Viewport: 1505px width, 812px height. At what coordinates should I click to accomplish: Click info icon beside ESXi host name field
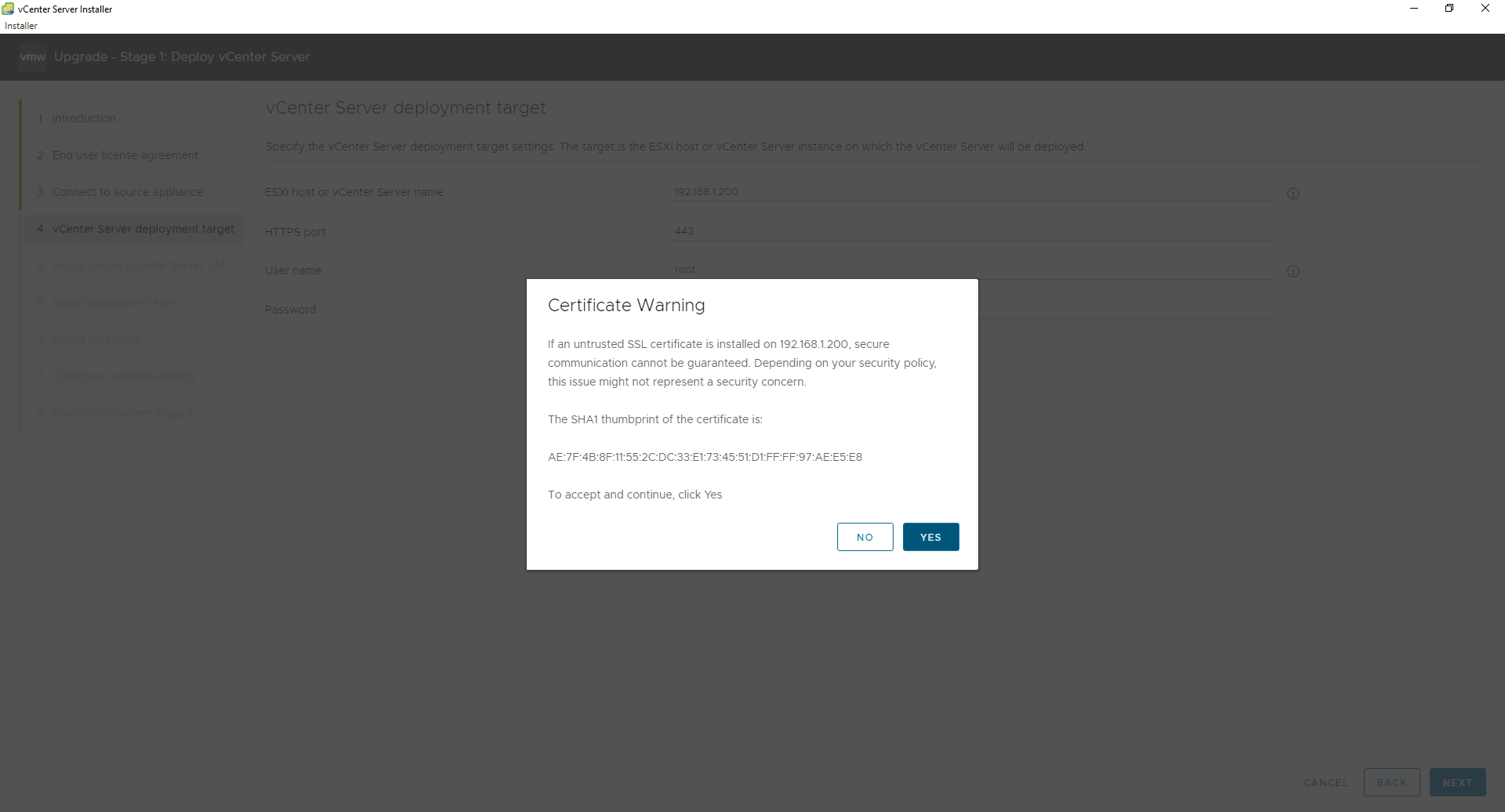1293,194
